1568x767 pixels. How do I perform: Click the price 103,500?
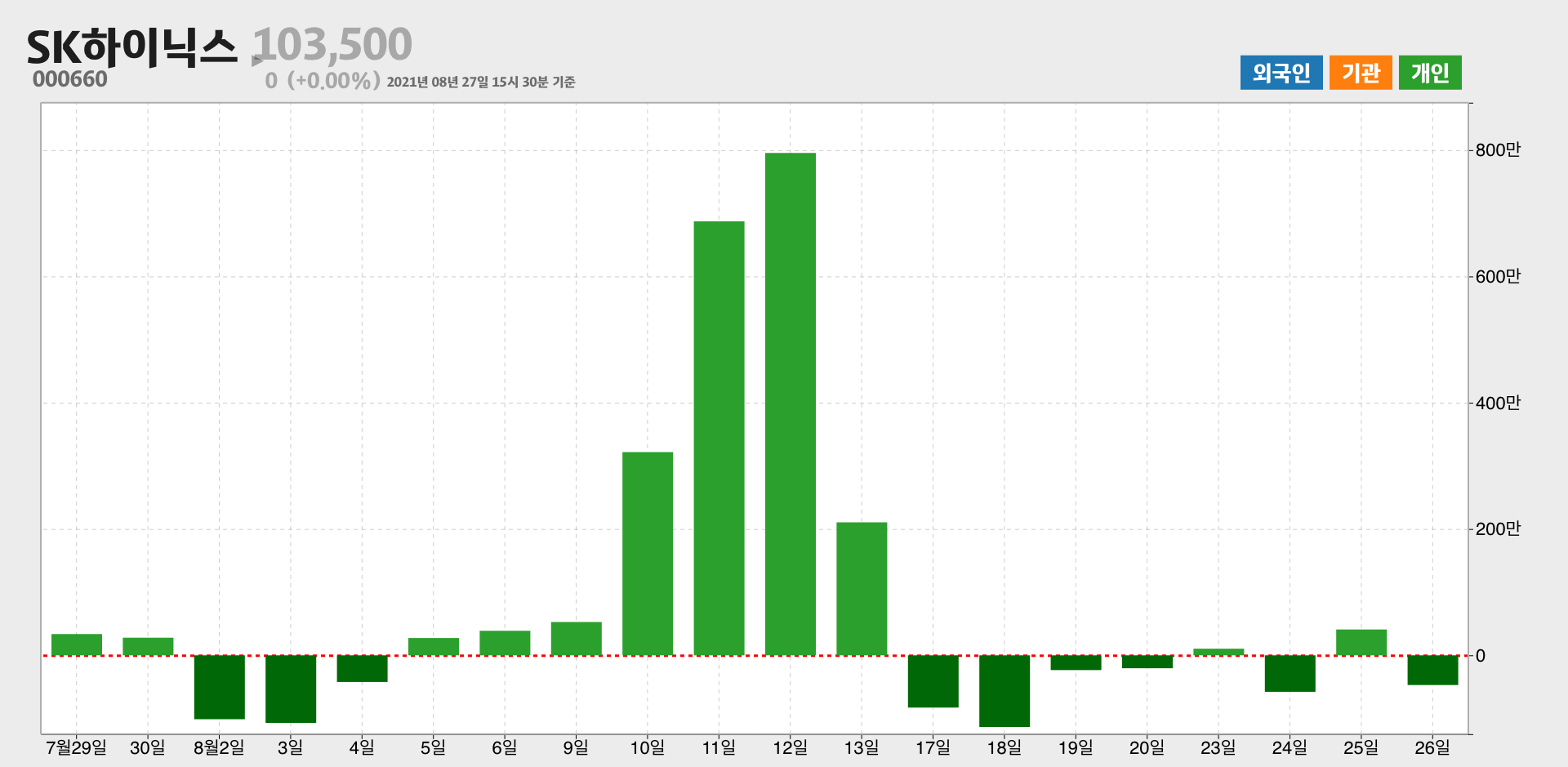point(332,44)
